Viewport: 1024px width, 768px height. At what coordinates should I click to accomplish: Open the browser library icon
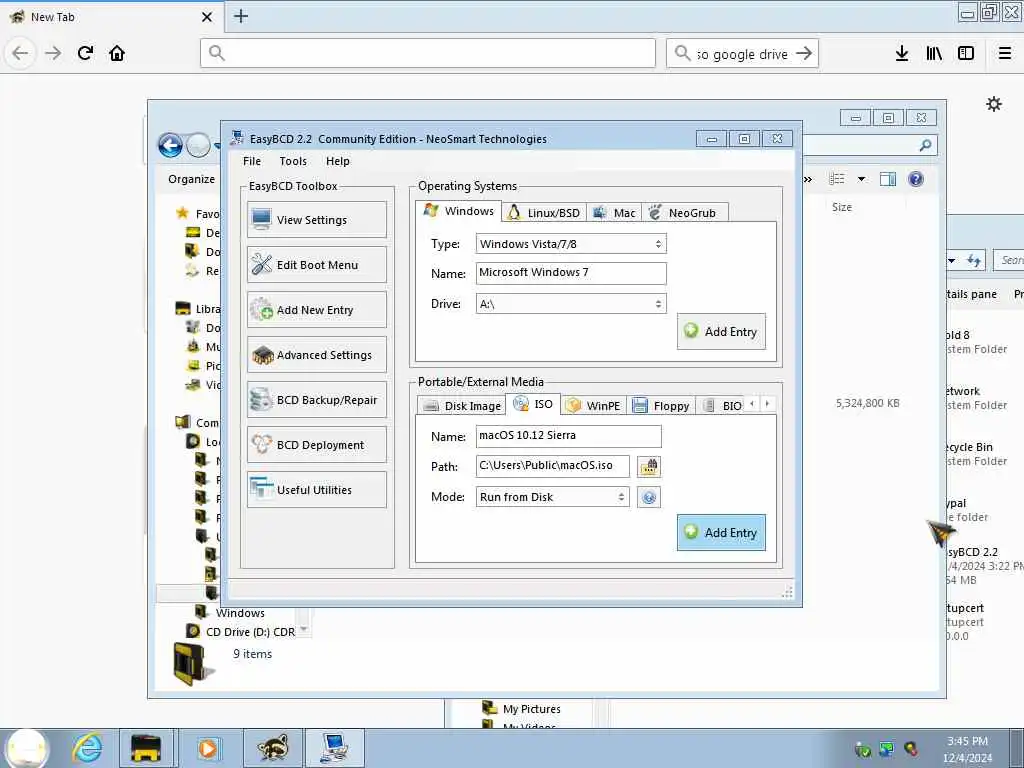[935, 53]
